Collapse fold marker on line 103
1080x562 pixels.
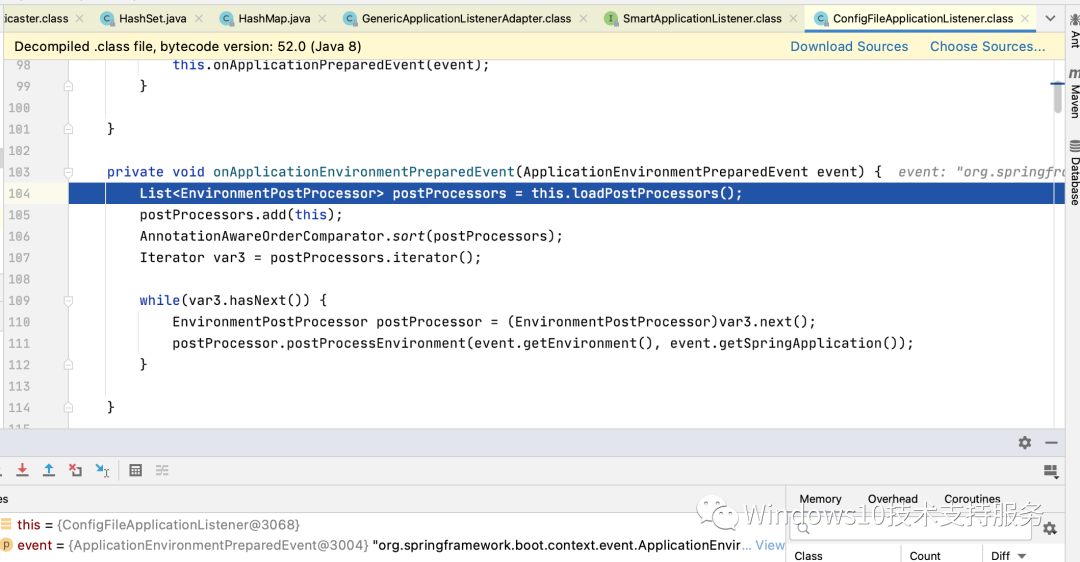(68, 172)
